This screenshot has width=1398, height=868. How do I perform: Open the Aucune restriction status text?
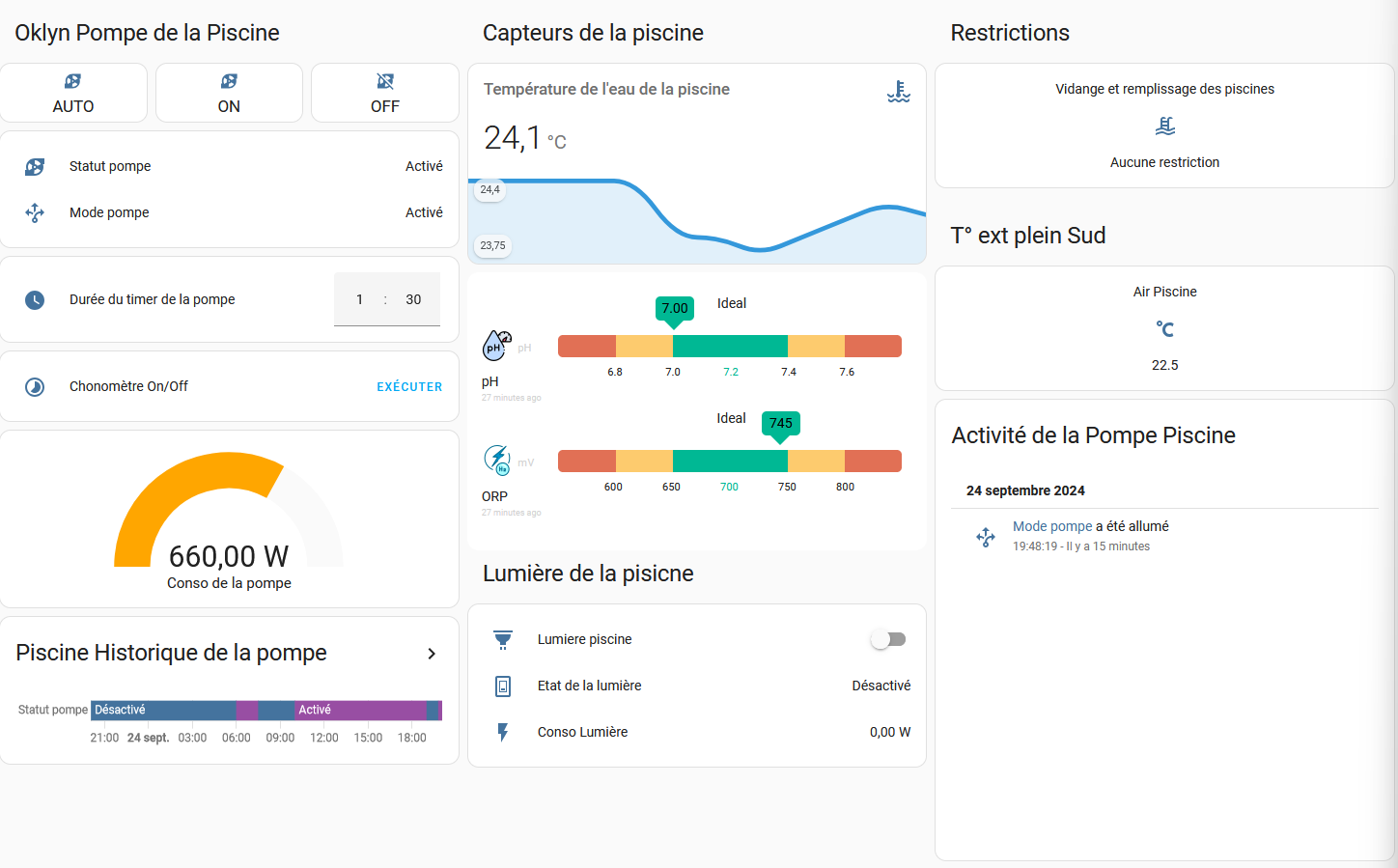1165,162
